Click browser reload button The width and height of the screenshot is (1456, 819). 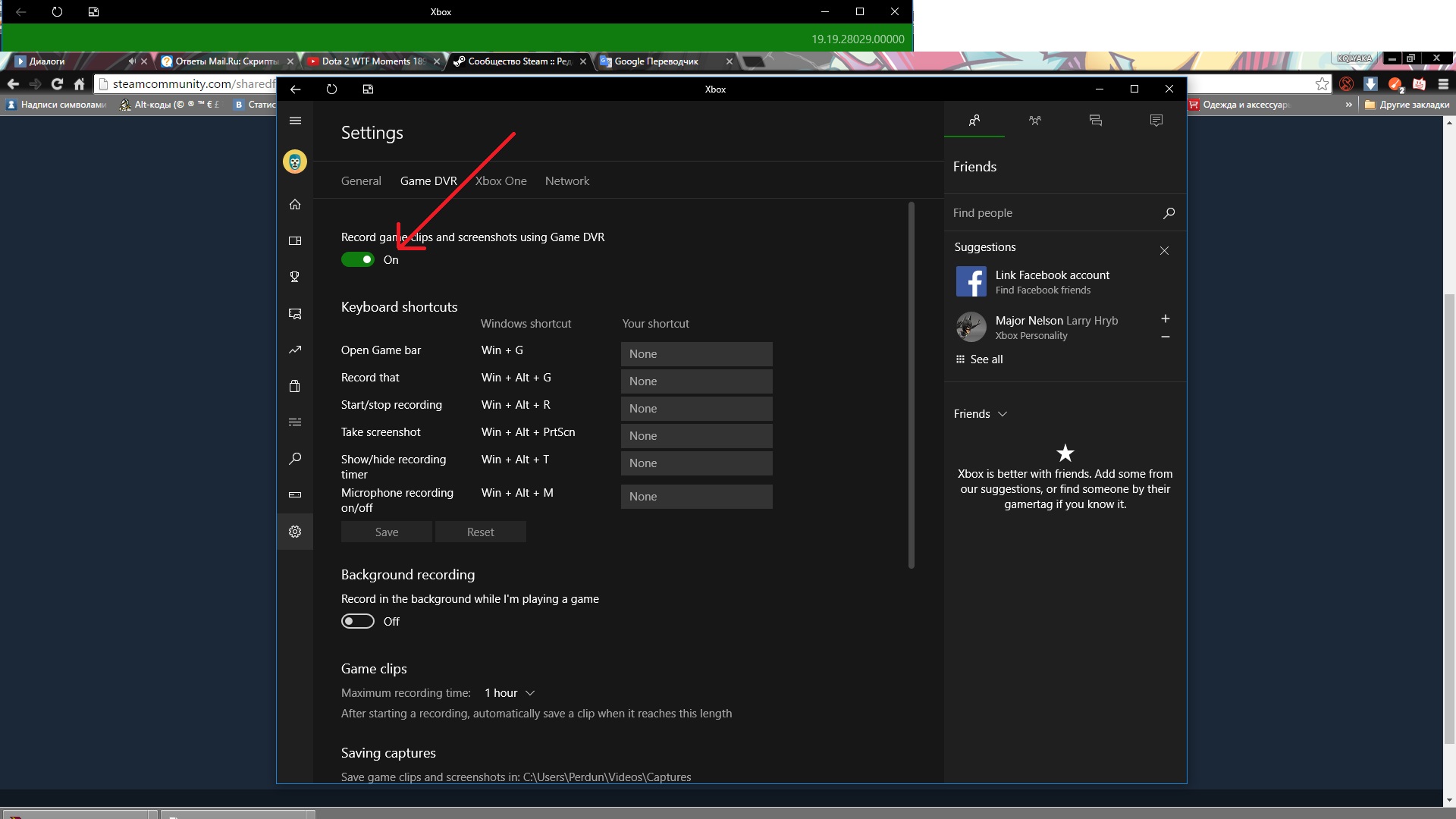[57, 83]
